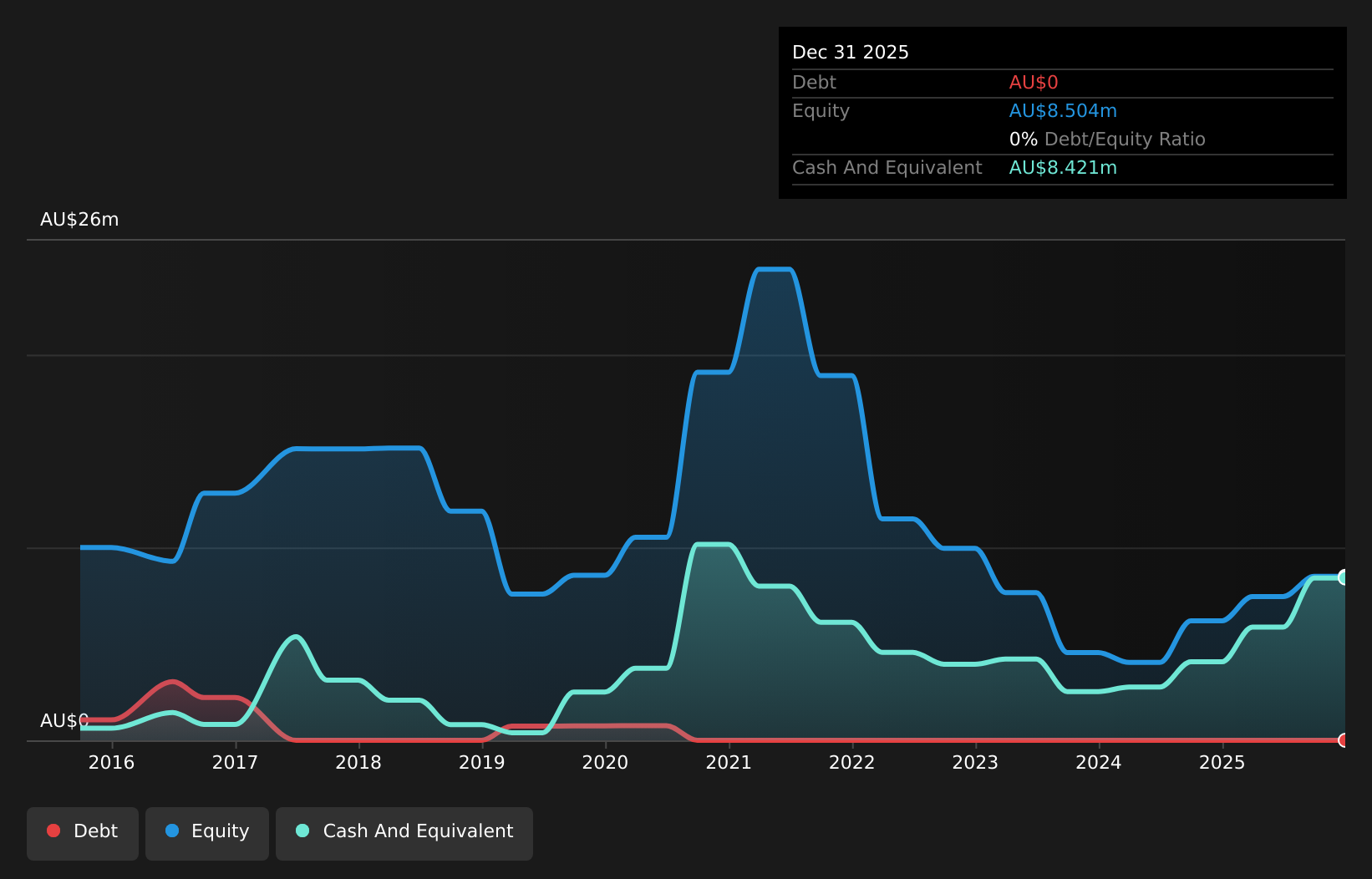Toggle Cash And Equivalent legend button
Image resolution: width=1372 pixels, height=879 pixels.
tap(404, 833)
